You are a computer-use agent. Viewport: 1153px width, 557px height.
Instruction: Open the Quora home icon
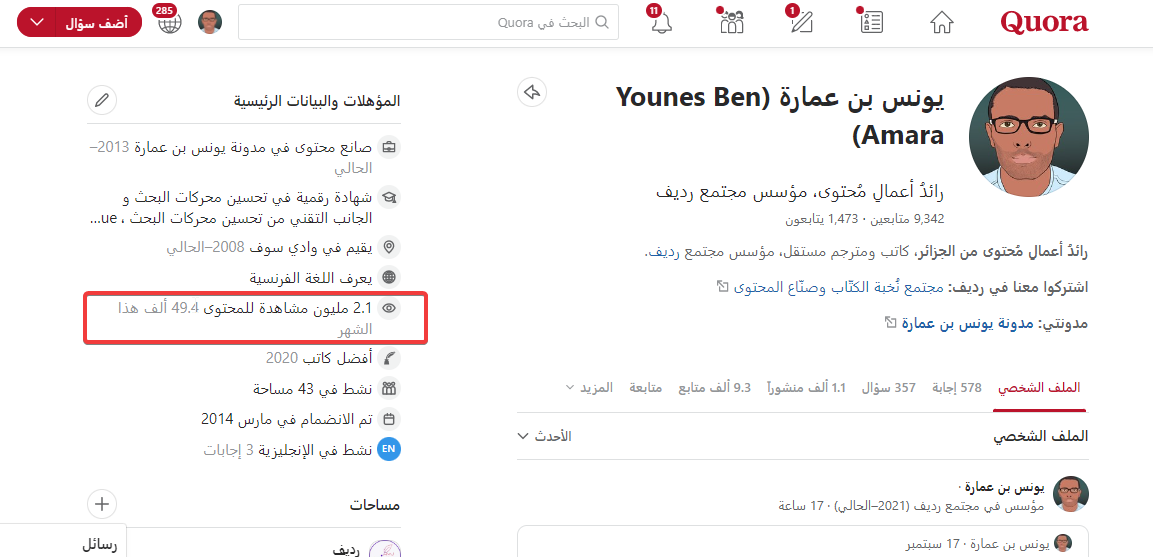[941, 23]
